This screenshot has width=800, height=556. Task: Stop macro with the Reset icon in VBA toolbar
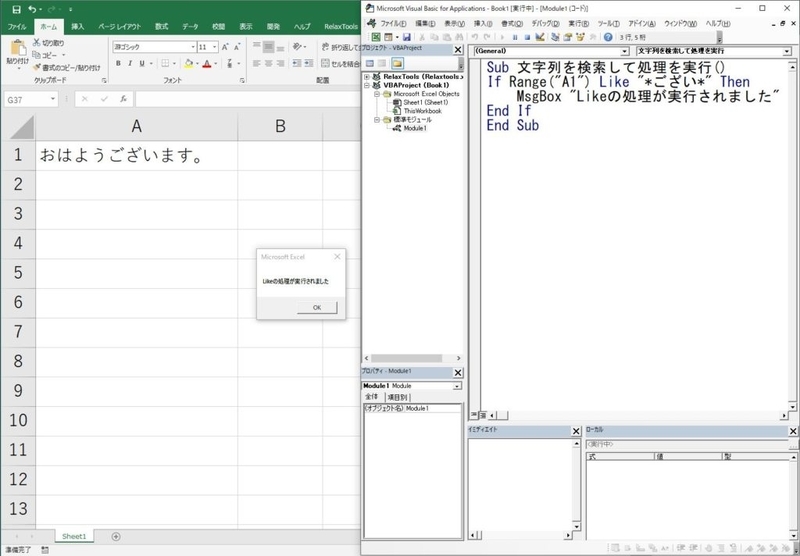point(527,37)
